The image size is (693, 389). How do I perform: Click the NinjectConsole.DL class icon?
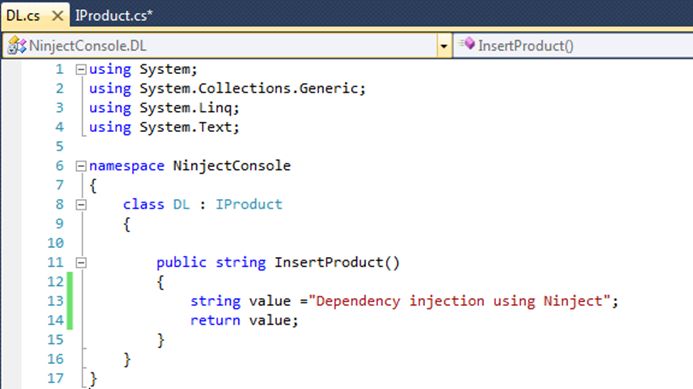[17, 46]
